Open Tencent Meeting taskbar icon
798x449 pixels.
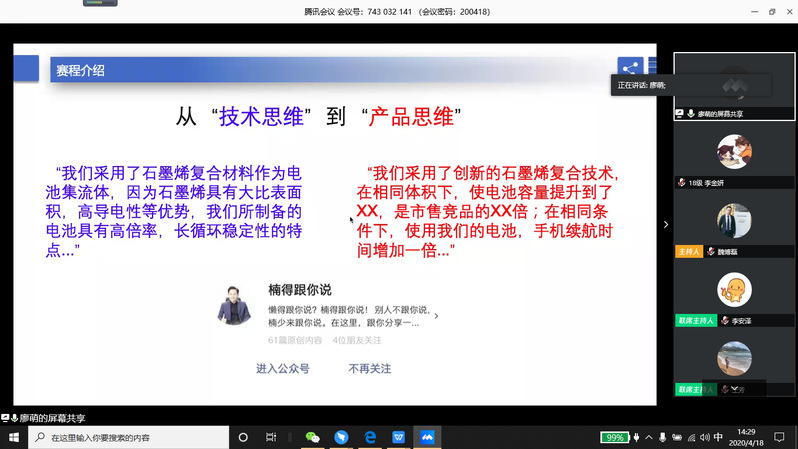427,438
